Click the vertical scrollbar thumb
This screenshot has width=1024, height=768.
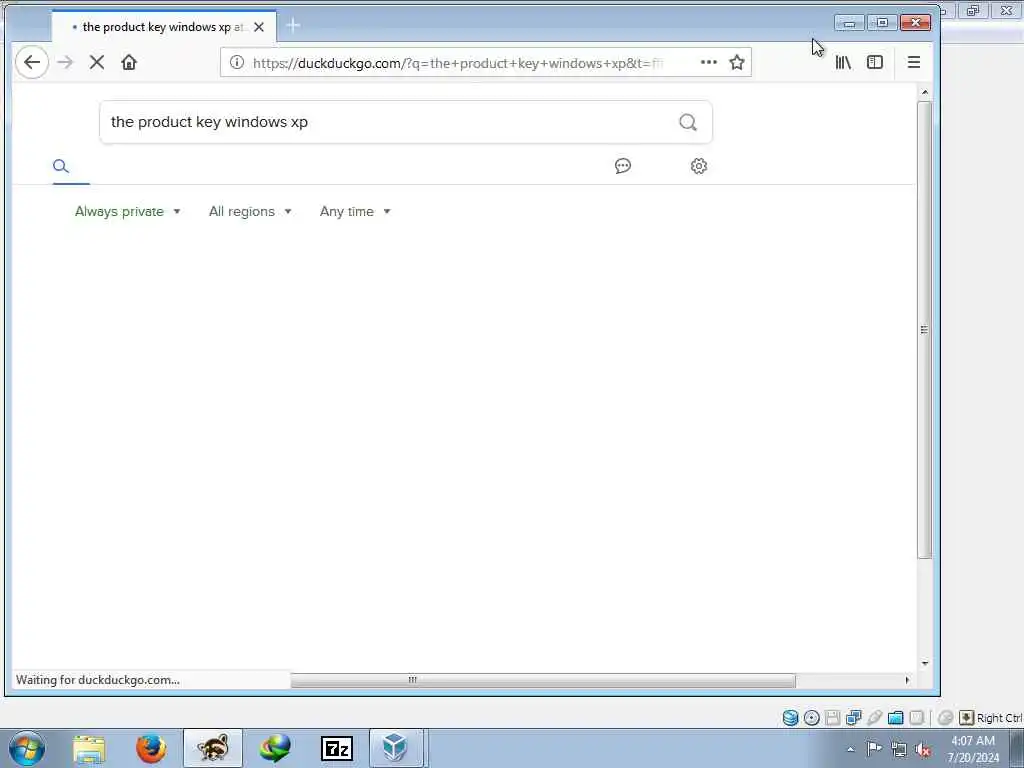click(x=924, y=330)
